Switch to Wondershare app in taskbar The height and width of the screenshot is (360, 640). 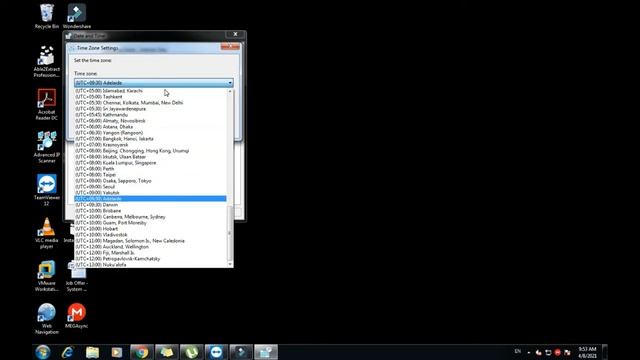(x=241, y=352)
